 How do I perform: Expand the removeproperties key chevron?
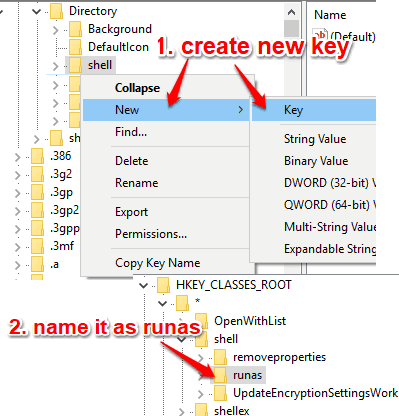coord(200,358)
